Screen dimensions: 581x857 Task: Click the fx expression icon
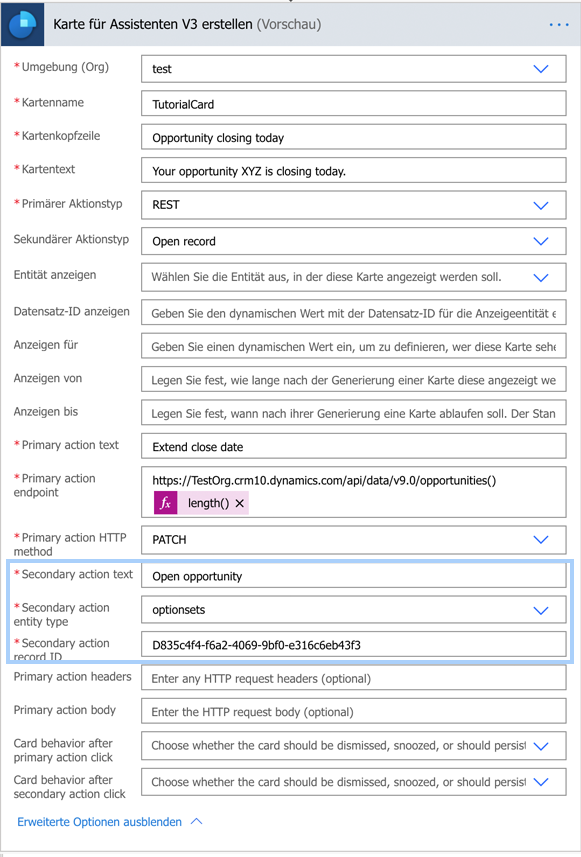coord(166,503)
